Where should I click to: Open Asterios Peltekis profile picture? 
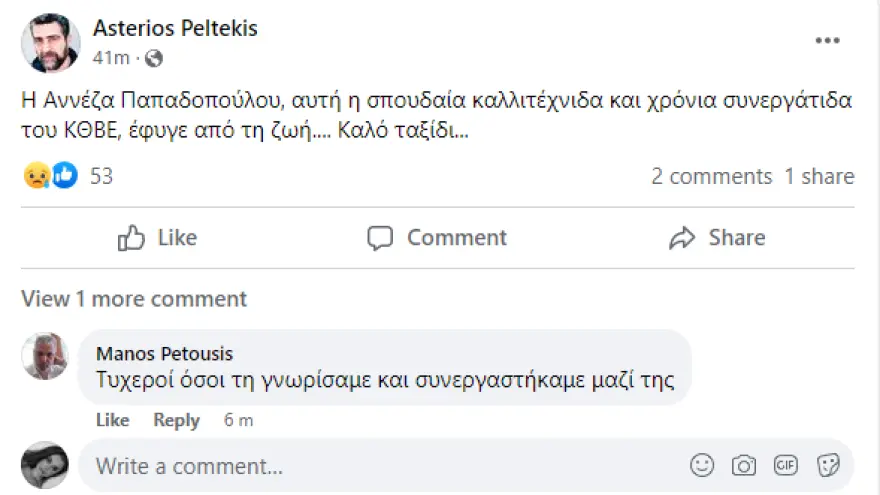tap(50, 43)
